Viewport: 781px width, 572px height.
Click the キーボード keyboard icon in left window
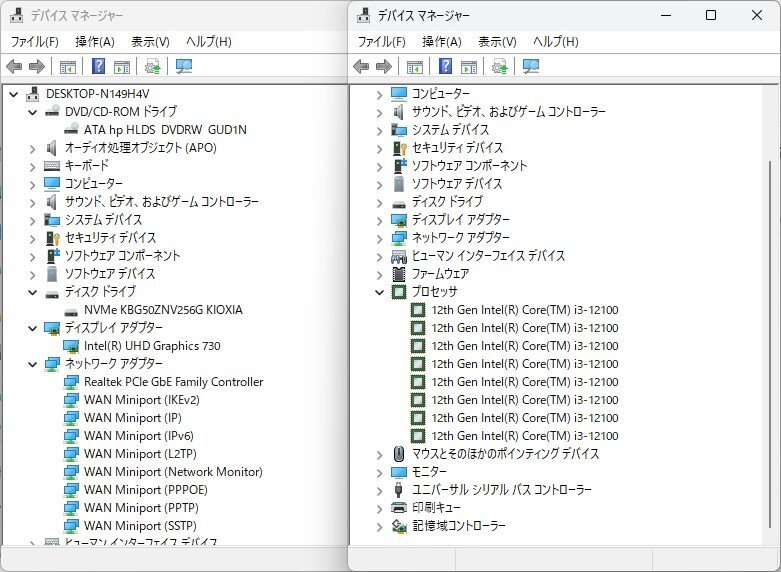point(52,165)
